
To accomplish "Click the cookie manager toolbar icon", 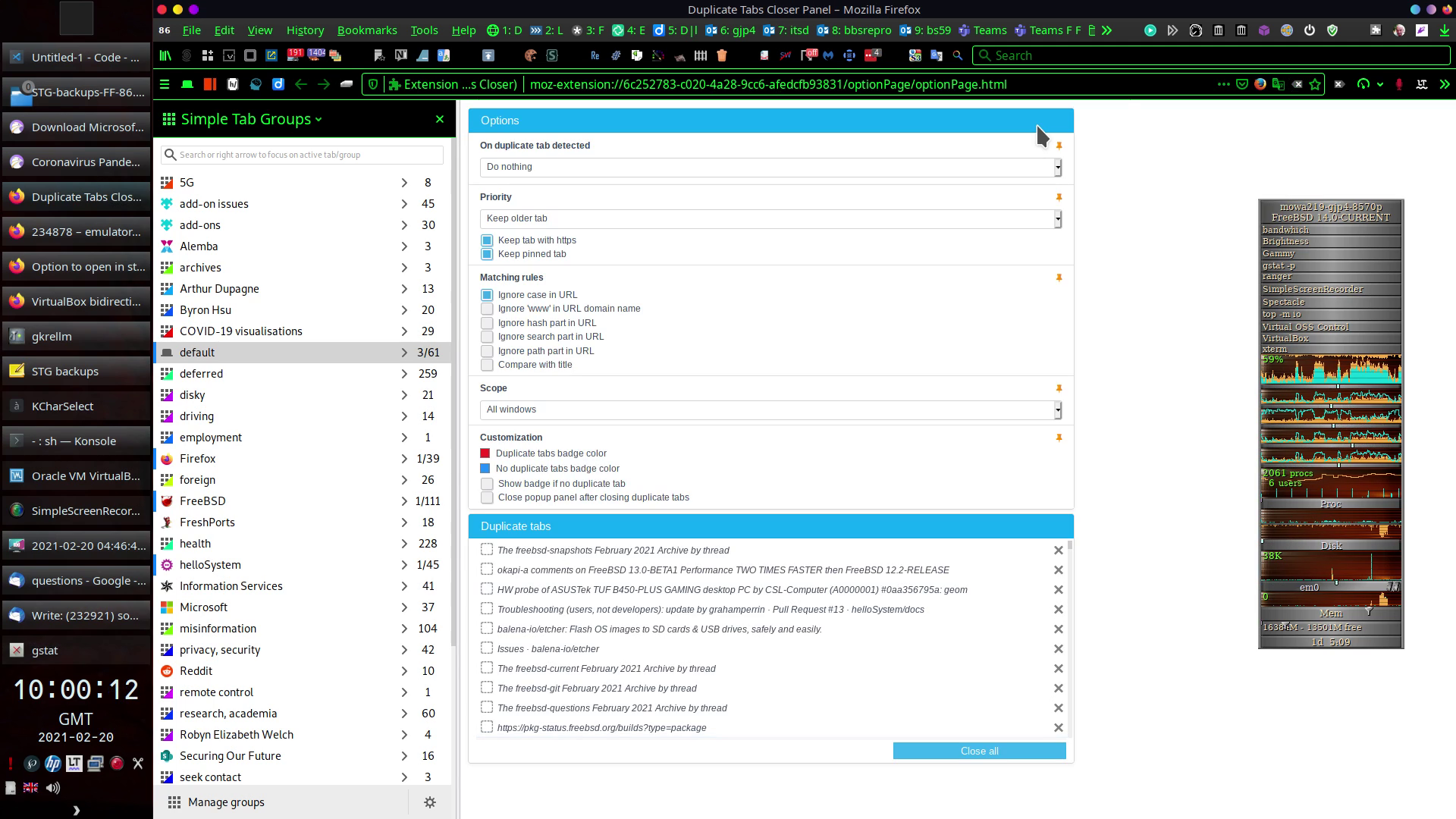I will 531,55.
